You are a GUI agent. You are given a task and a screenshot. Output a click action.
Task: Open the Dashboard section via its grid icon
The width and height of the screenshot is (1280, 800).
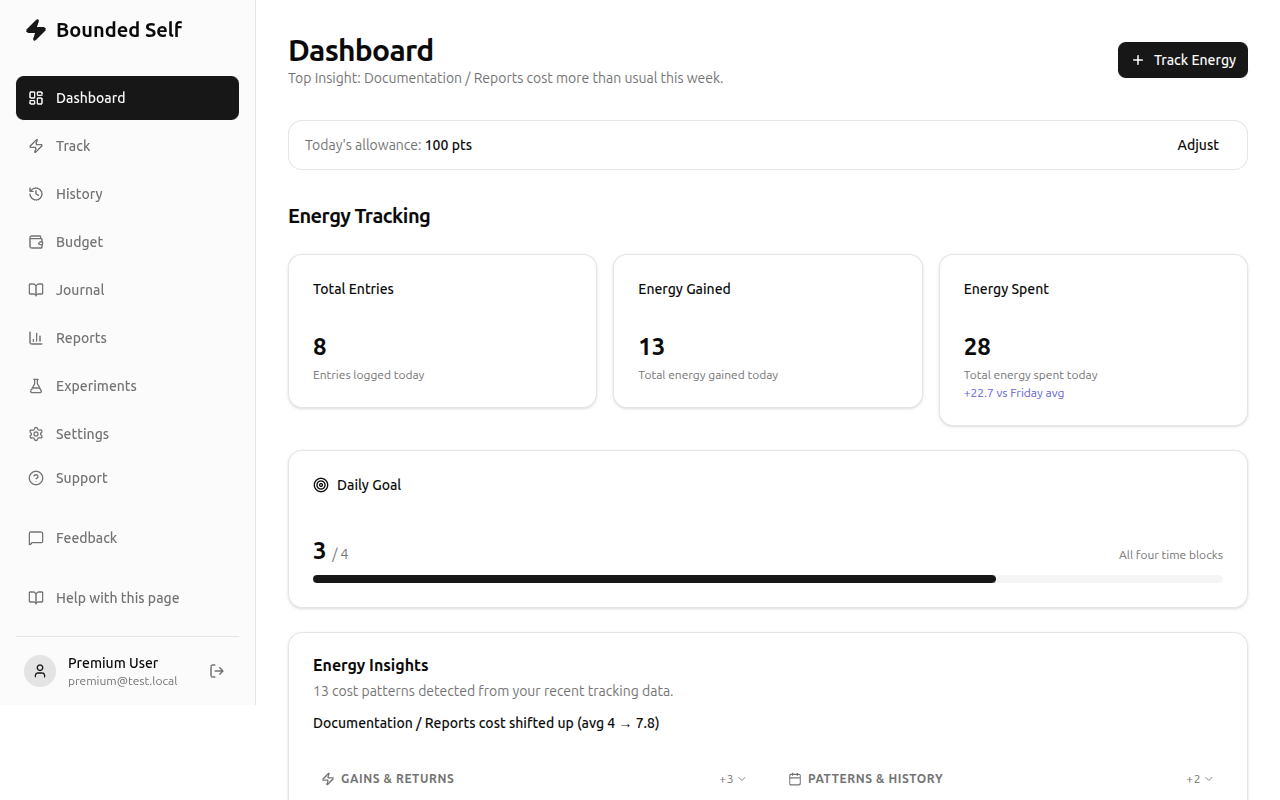pyautogui.click(x=37, y=97)
